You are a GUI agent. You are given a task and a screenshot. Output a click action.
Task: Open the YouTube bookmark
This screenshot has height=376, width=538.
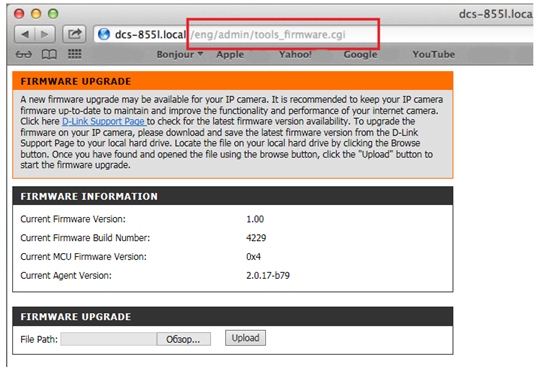(434, 54)
